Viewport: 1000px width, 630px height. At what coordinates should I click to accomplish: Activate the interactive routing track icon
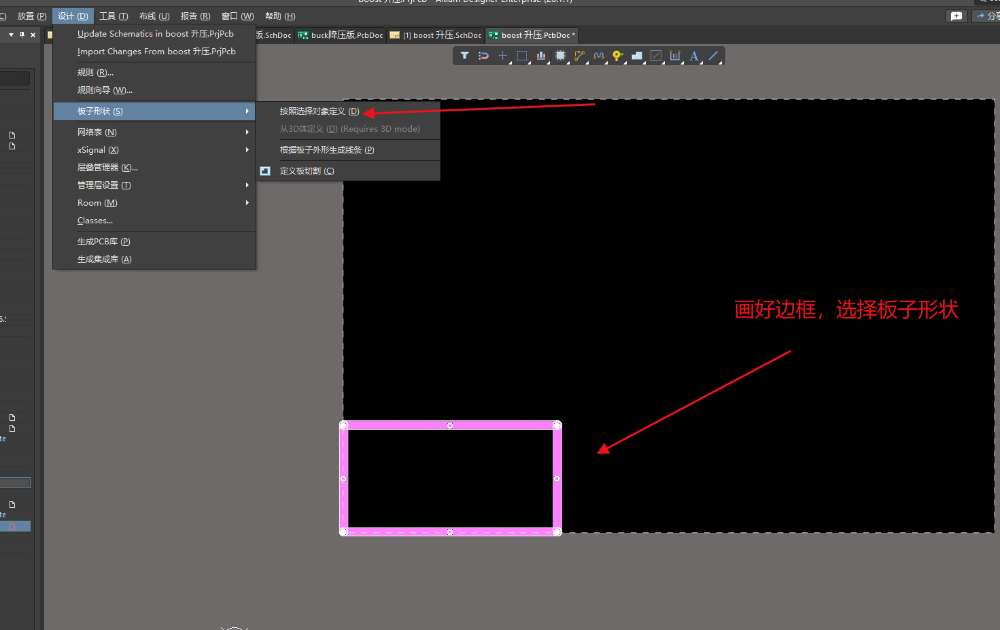579,56
